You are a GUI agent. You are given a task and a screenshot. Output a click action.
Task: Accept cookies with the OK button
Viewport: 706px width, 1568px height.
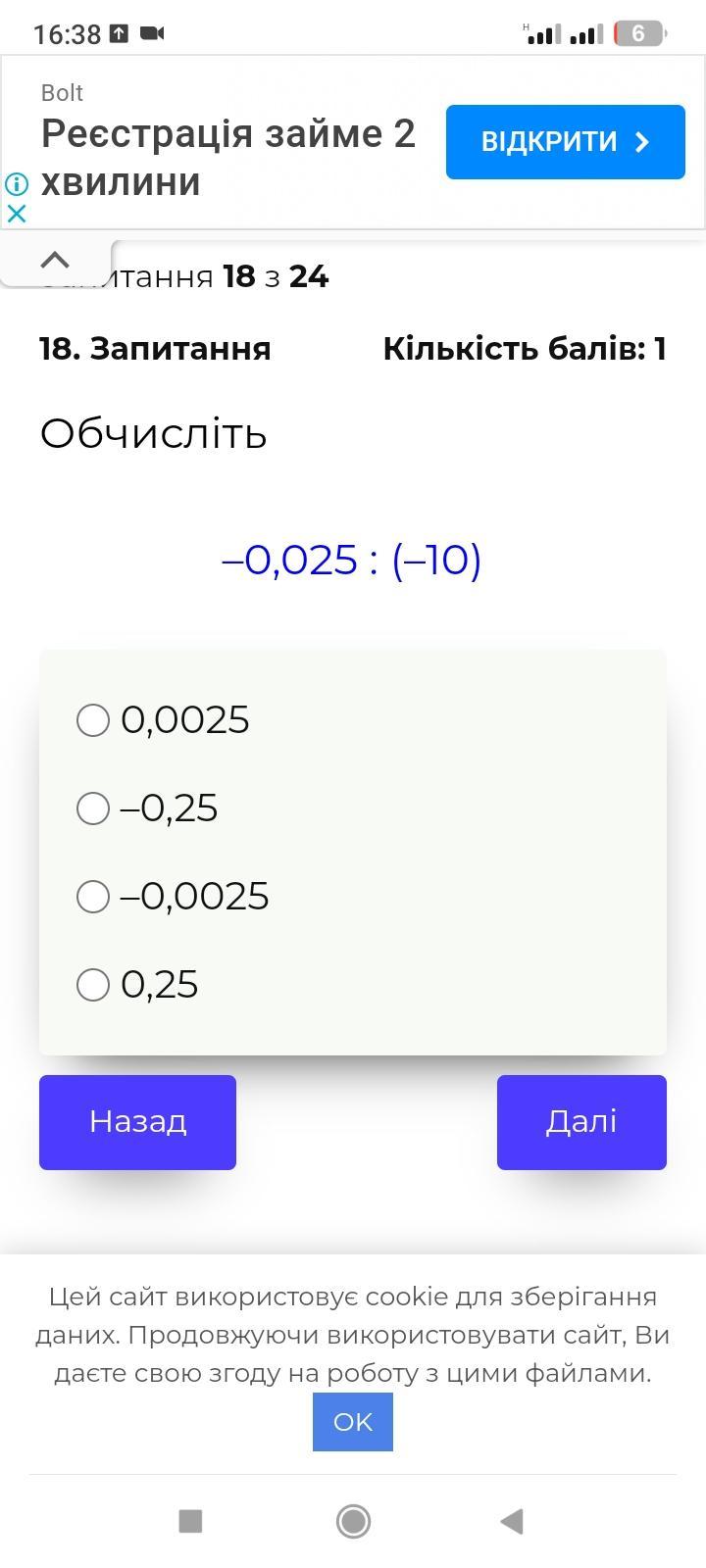[x=353, y=1422]
